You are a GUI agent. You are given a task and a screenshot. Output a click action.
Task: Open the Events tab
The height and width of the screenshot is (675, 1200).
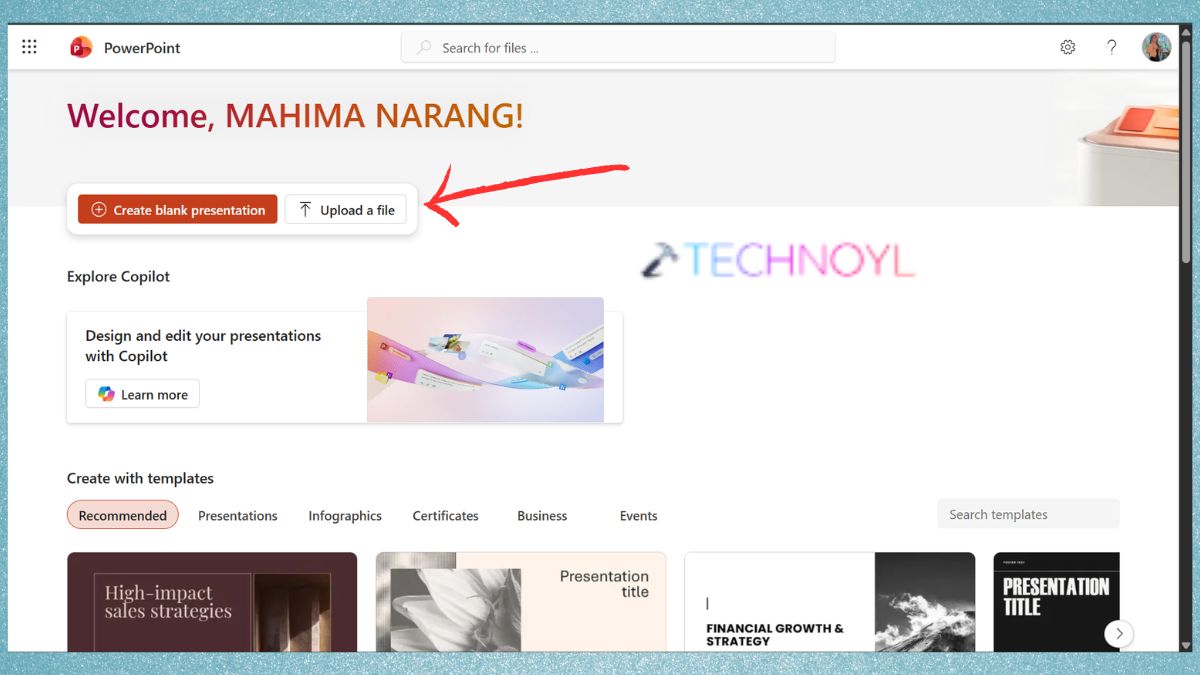click(638, 516)
